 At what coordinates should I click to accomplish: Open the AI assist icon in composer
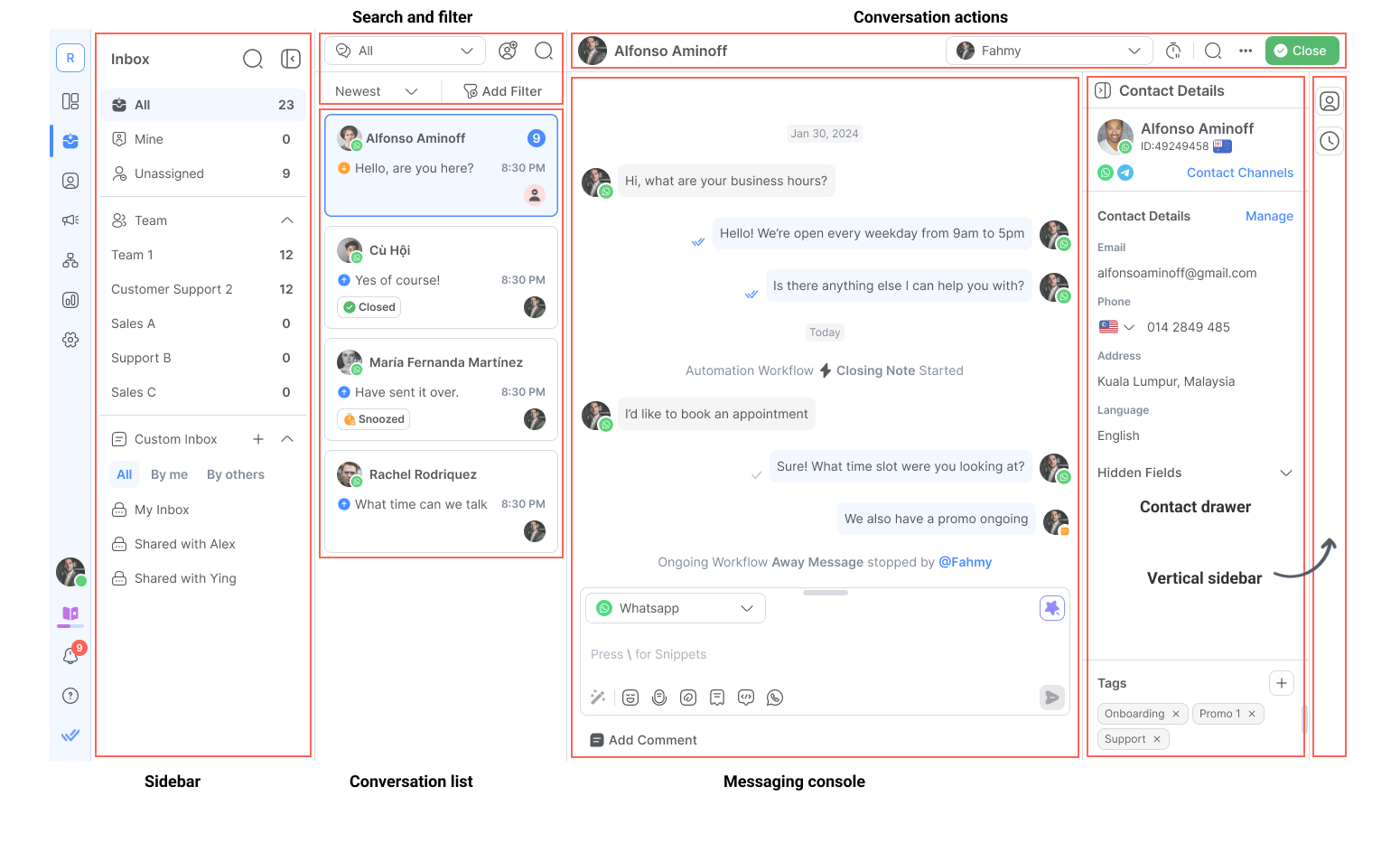pos(1051,608)
